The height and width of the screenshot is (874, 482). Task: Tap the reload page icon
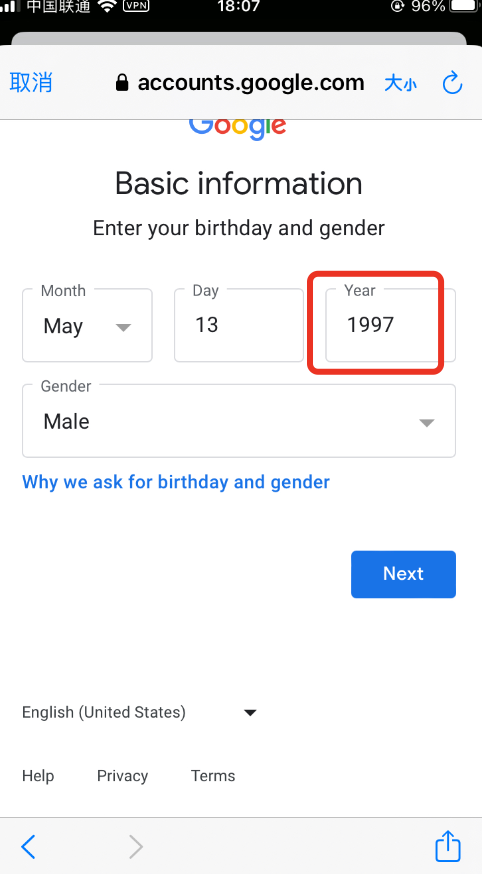pyautogui.click(x=452, y=83)
